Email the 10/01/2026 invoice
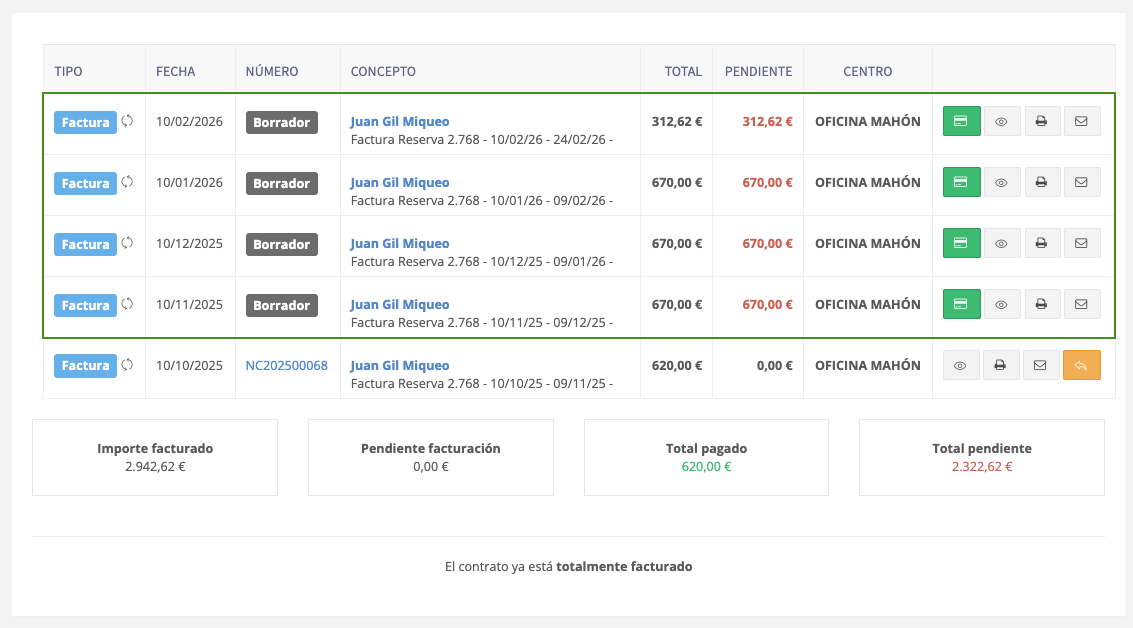The image size is (1133, 628). click(x=1081, y=182)
